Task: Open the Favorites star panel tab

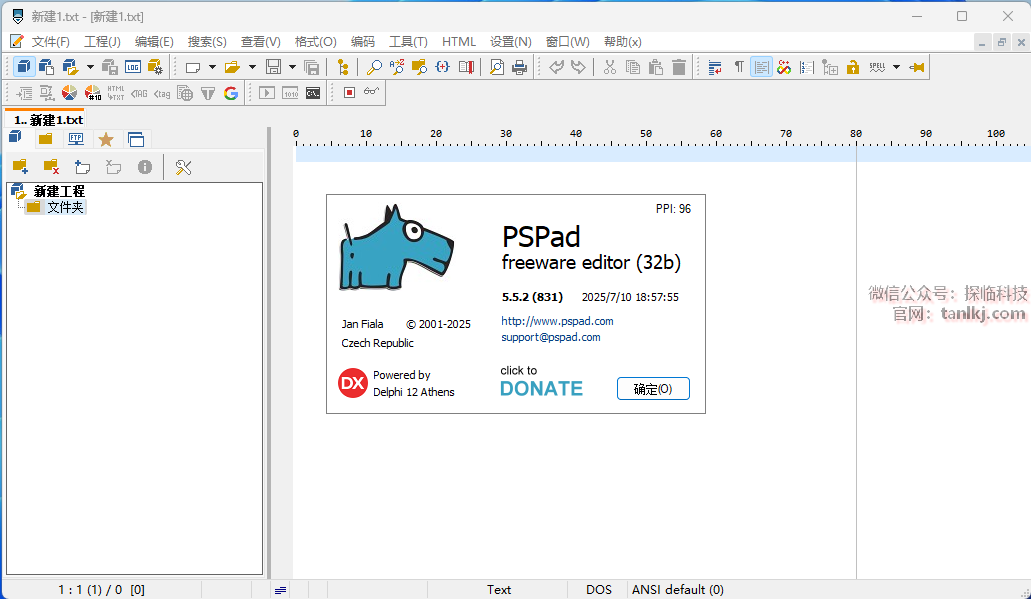Action: [105, 139]
